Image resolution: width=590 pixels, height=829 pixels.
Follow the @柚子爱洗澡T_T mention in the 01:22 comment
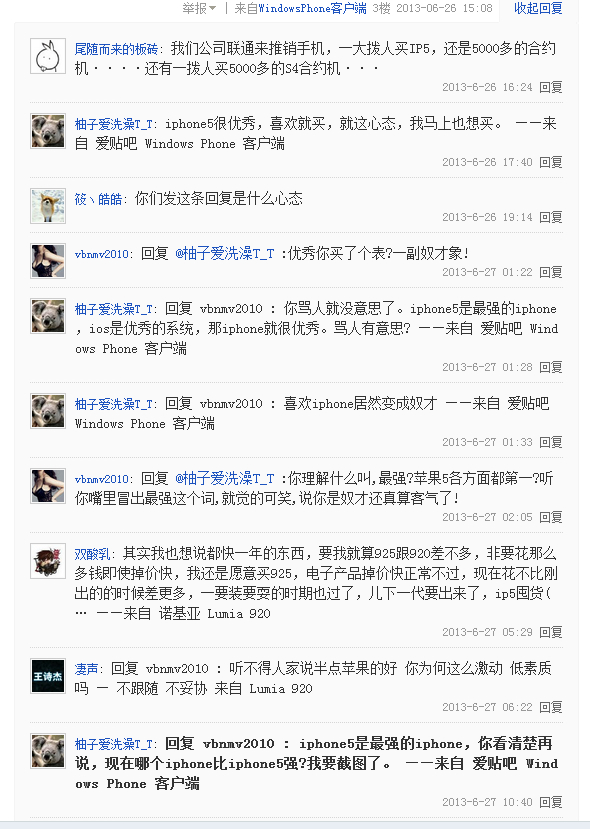(225, 254)
